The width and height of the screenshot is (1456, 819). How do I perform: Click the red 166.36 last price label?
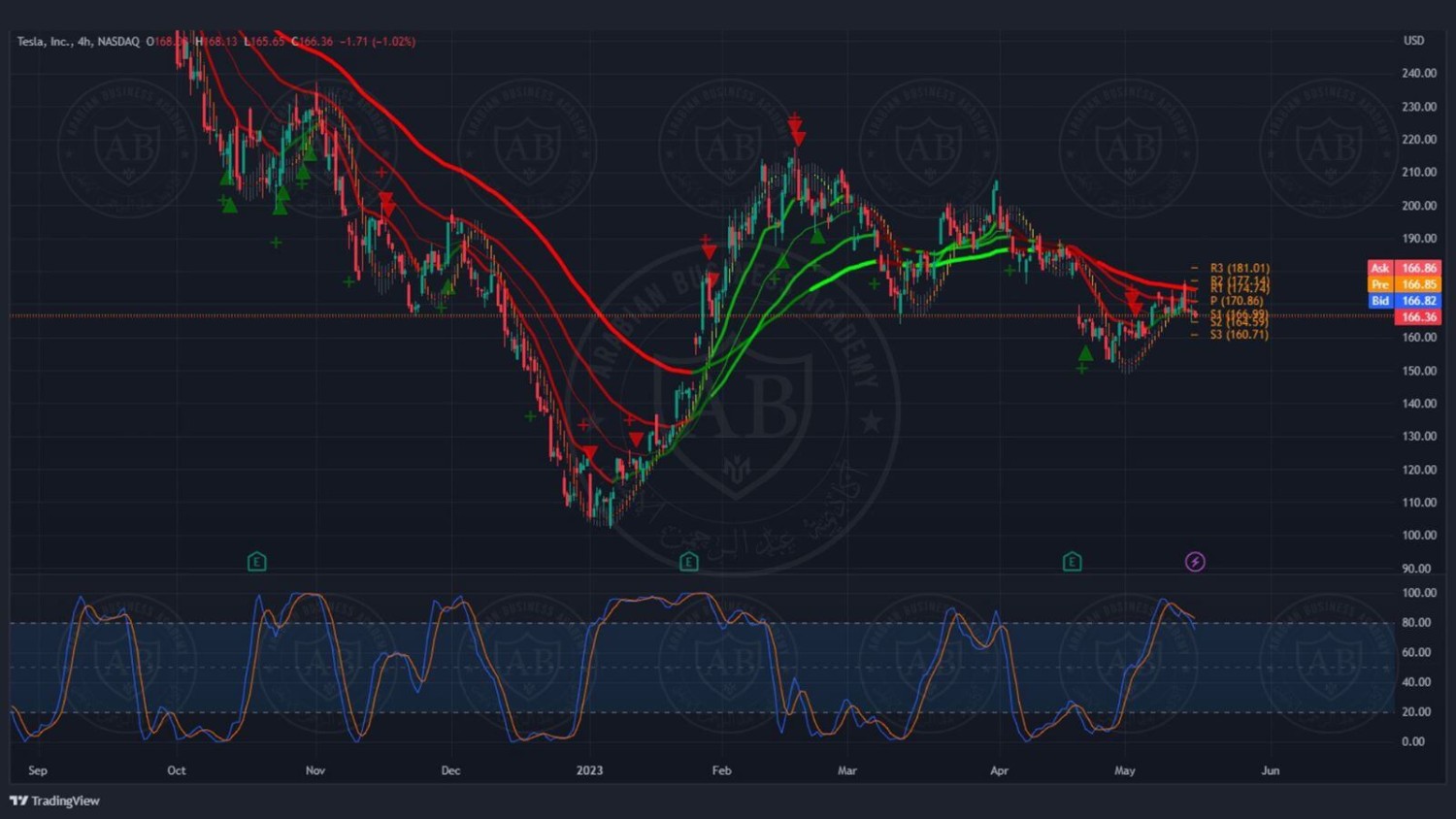pos(1418,317)
